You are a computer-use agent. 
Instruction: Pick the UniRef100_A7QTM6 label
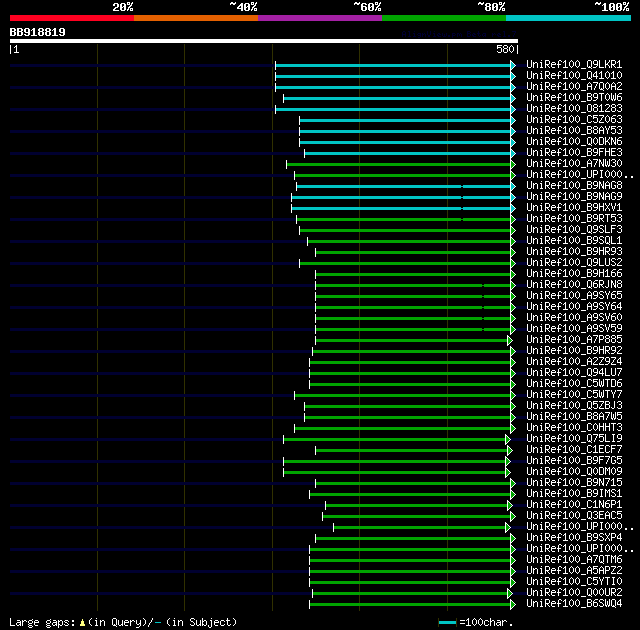click(574, 560)
